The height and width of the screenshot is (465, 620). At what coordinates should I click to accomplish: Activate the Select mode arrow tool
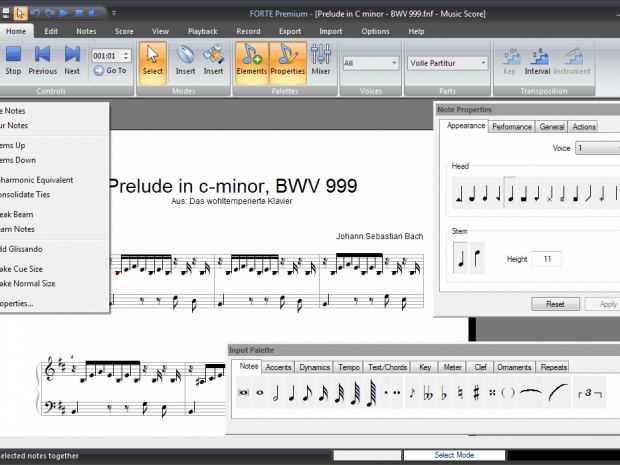click(x=152, y=59)
